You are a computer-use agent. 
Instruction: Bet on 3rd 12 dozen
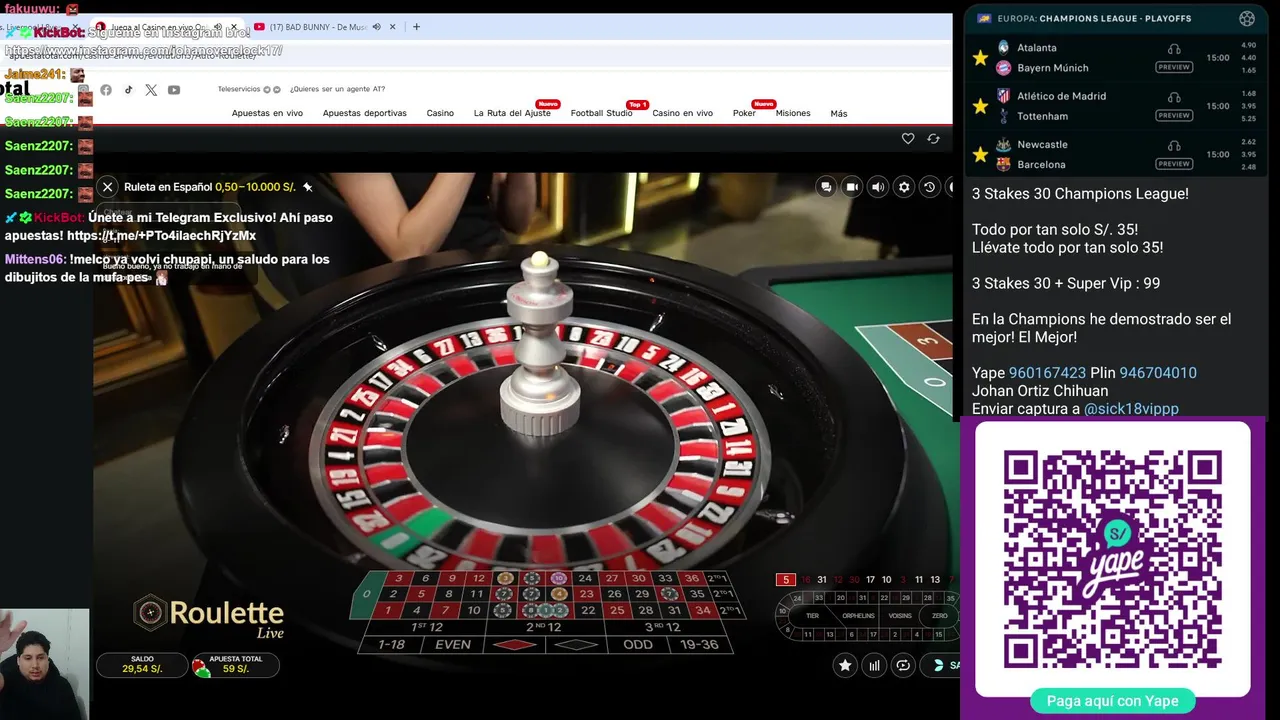(667, 627)
